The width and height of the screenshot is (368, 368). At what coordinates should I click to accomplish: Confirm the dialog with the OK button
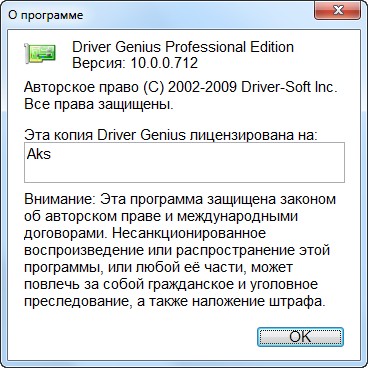300,337
